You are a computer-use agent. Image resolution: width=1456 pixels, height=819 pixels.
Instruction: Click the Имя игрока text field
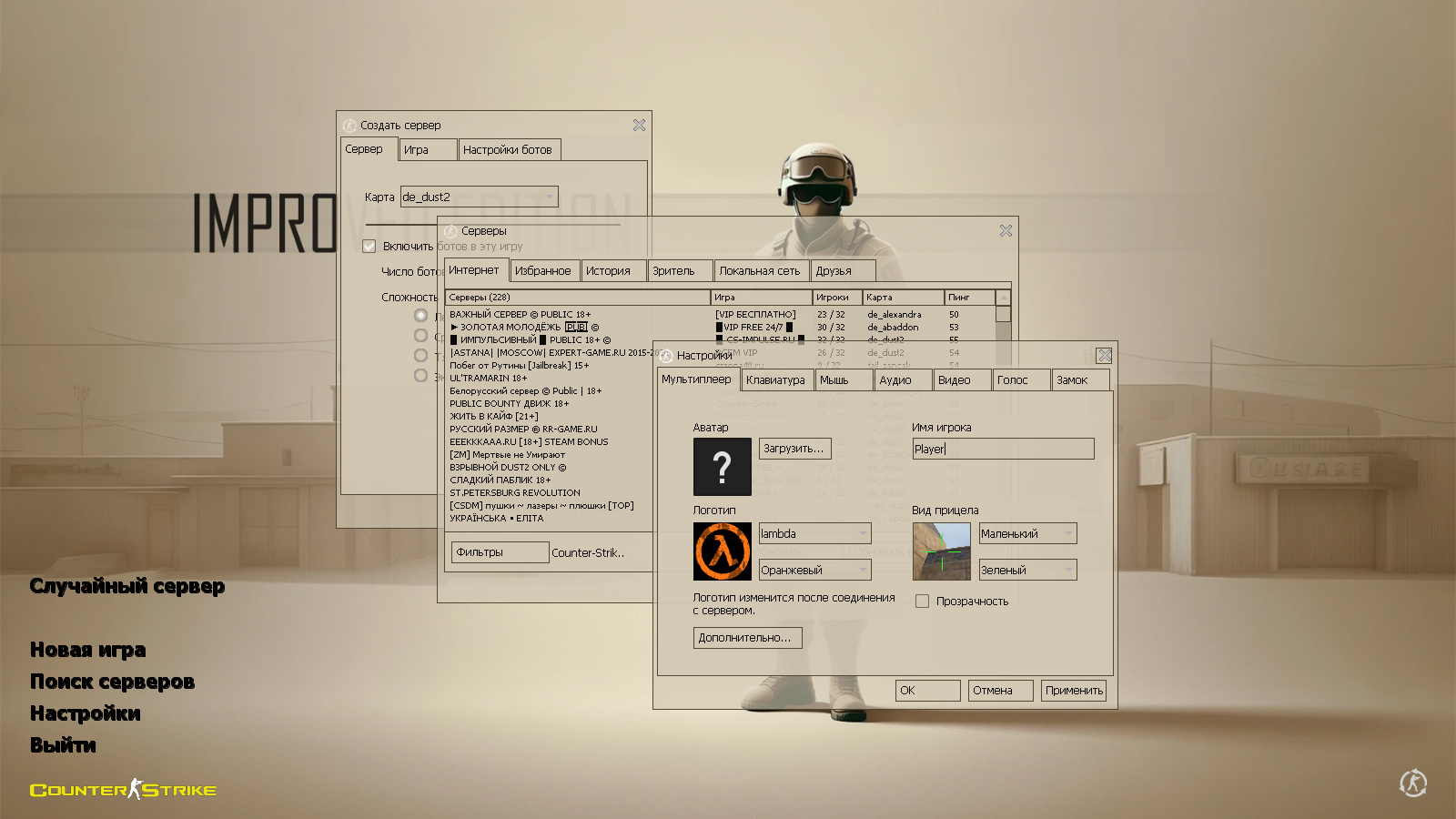[1003, 449]
